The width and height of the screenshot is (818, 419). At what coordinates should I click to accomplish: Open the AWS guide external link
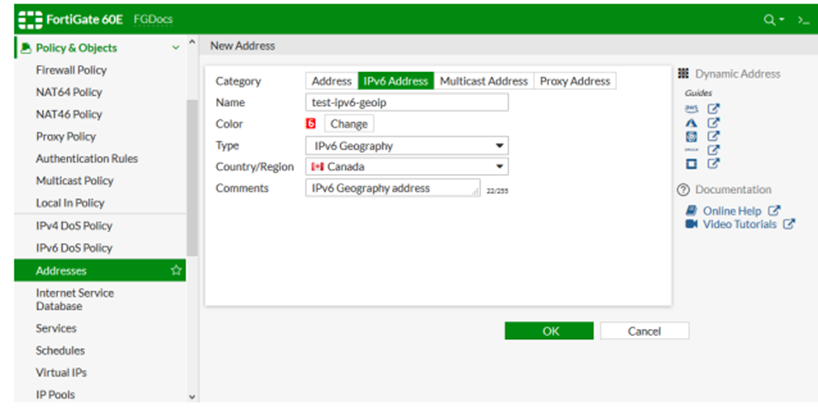(713, 109)
